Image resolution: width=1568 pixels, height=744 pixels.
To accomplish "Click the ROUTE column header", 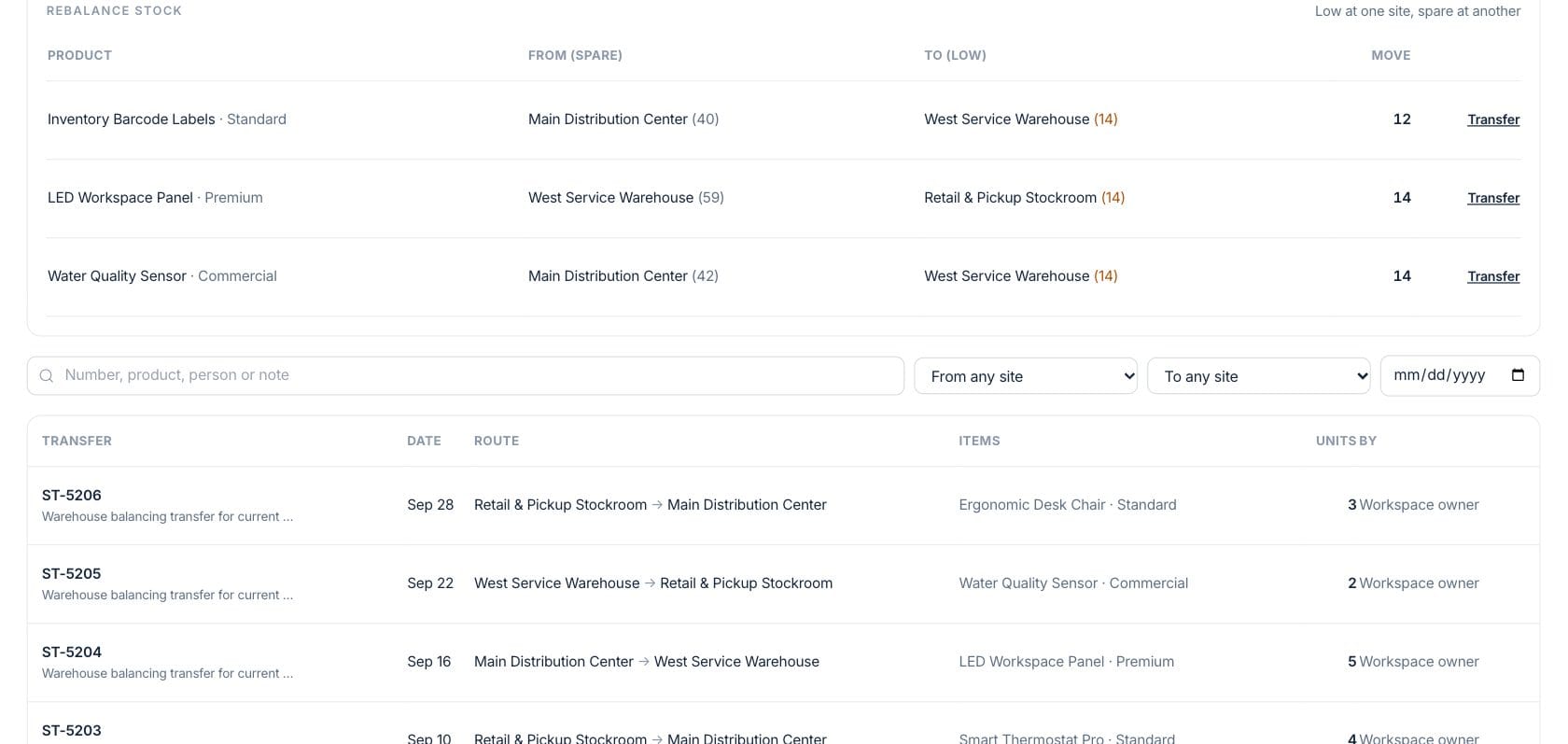I will (x=497, y=441).
